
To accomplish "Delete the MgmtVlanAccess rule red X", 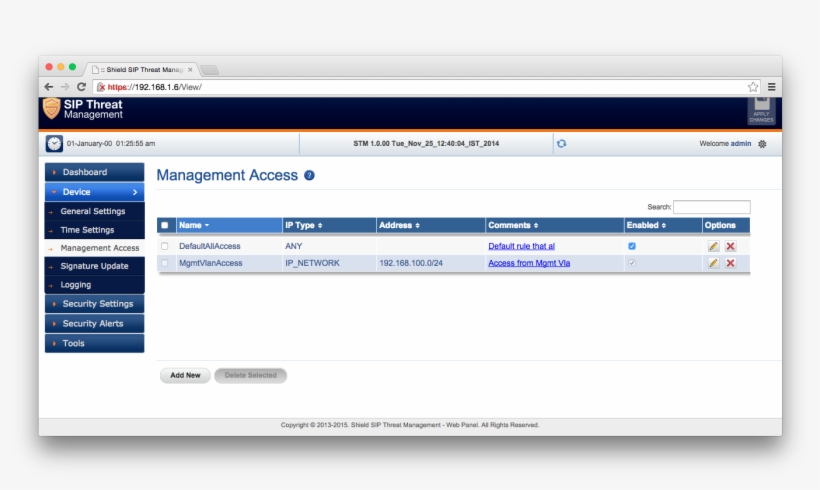I will (730, 263).
